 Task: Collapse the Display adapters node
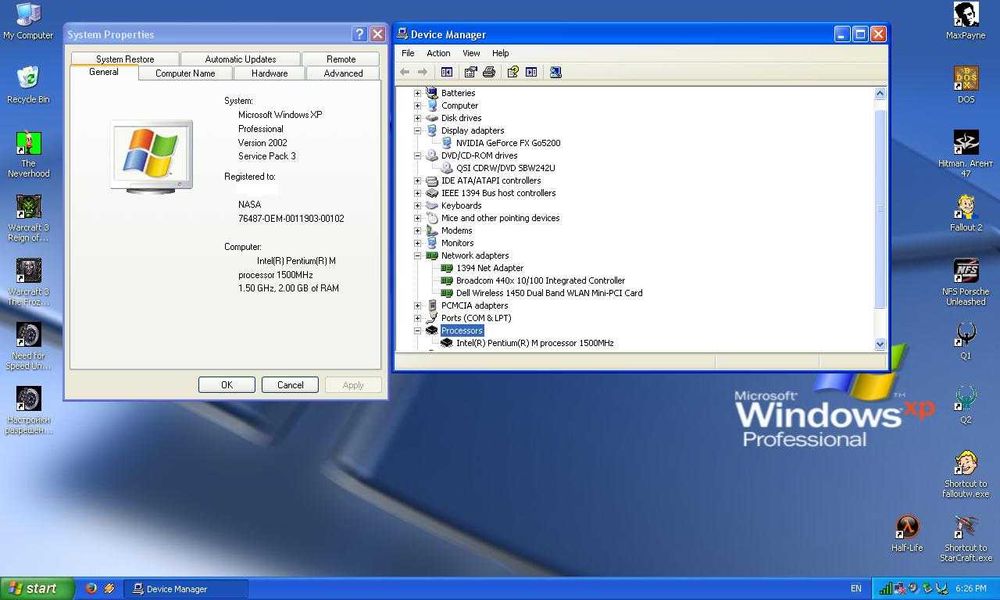click(x=417, y=131)
